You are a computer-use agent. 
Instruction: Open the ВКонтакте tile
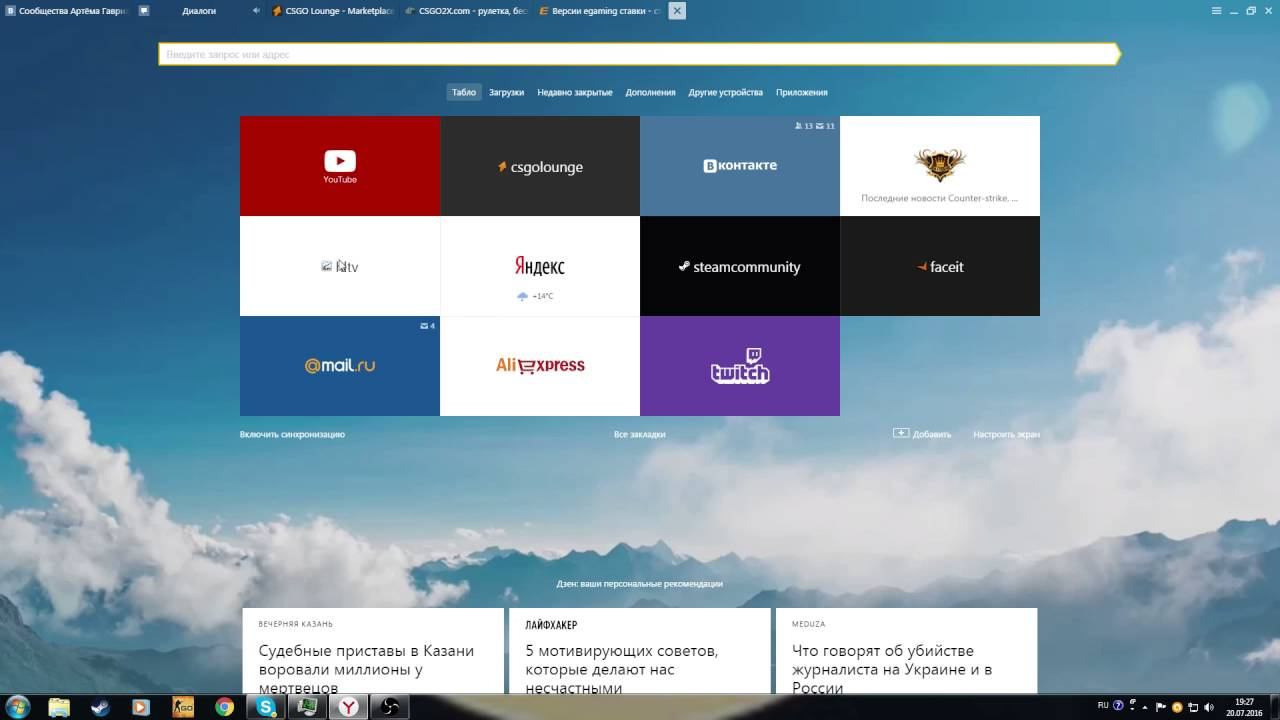740,166
